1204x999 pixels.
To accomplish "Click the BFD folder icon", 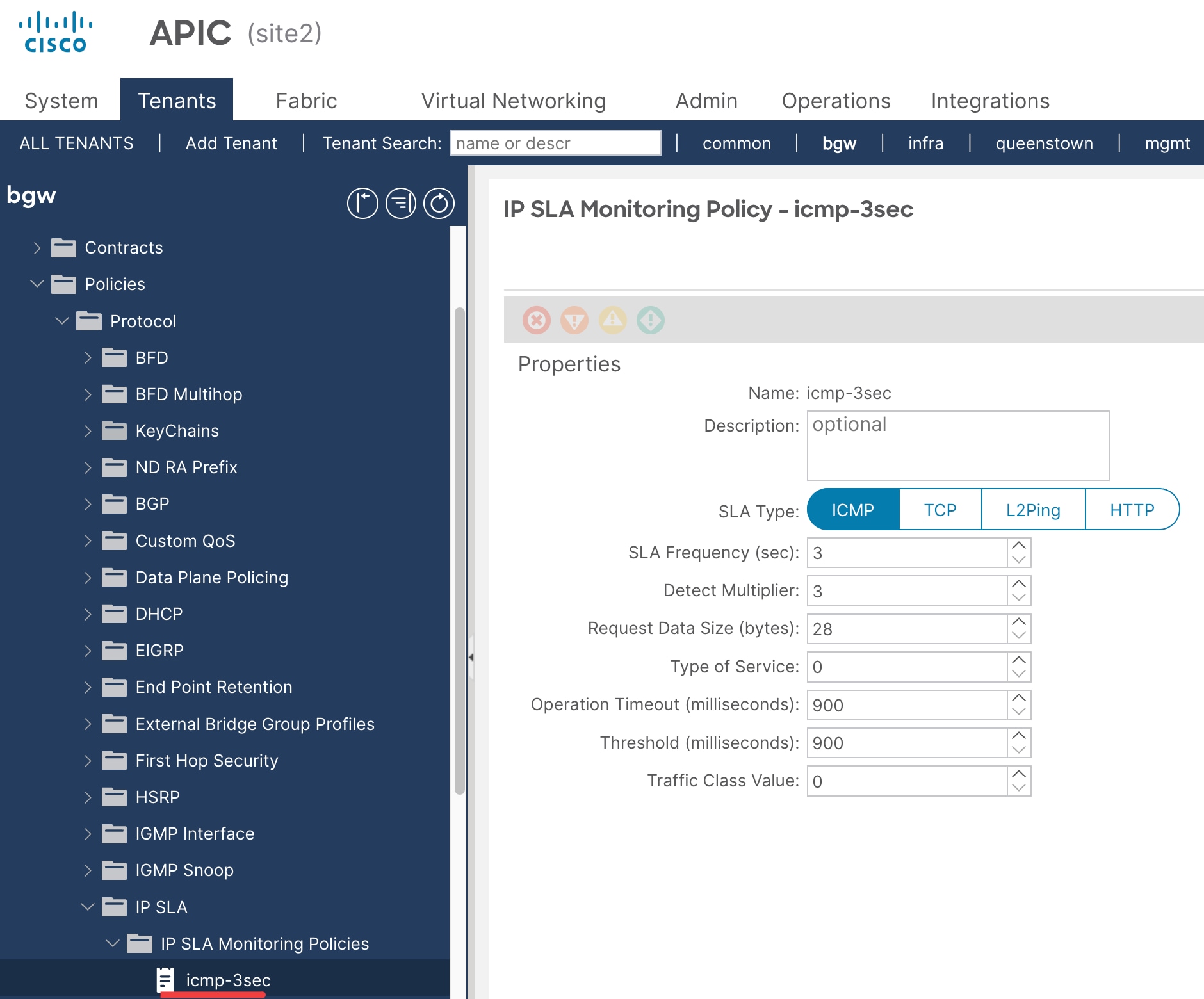I will 115,357.
